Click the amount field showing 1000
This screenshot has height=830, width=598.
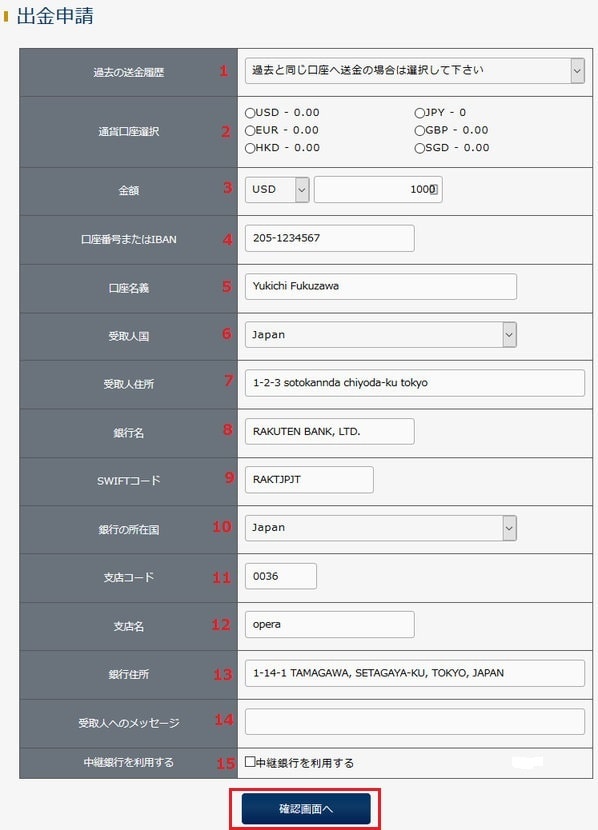click(378, 190)
